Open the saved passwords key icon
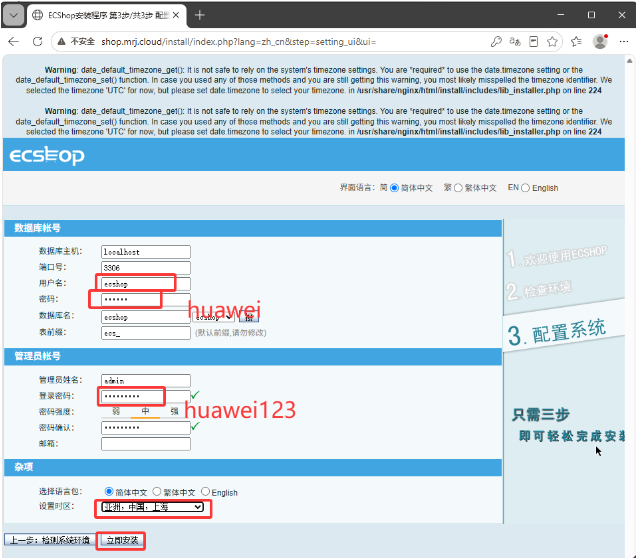Image resolution: width=640 pixels, height=560 pixels. [x=496, y=42]
